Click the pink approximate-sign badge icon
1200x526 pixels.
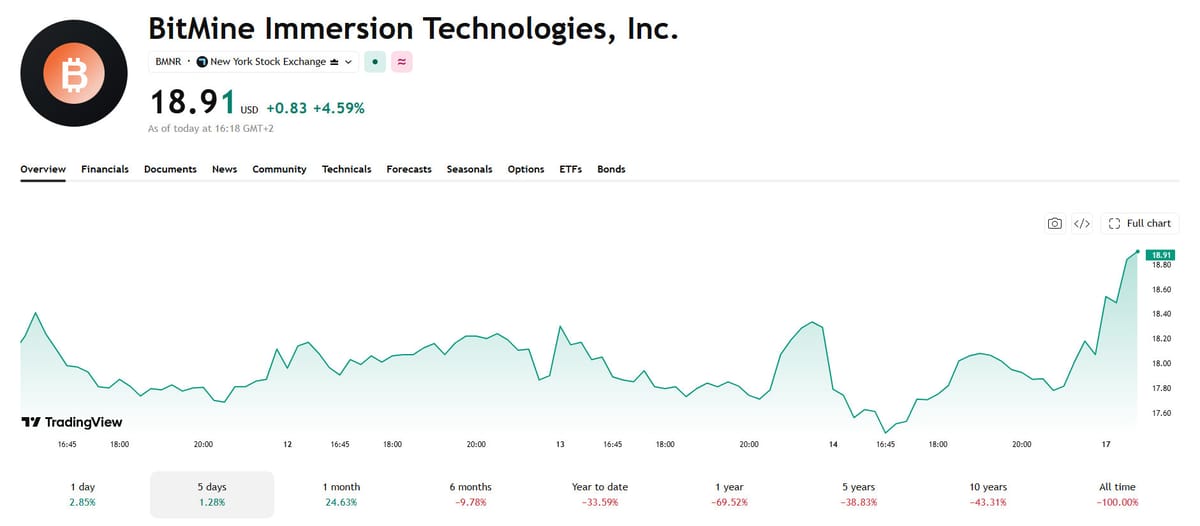click(401, 62)
